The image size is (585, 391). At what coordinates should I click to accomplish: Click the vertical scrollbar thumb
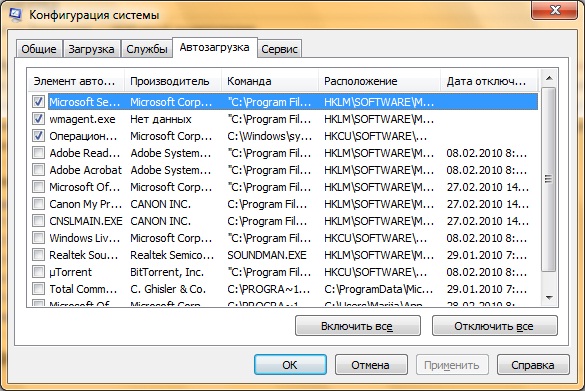click(x=549, y=179)
